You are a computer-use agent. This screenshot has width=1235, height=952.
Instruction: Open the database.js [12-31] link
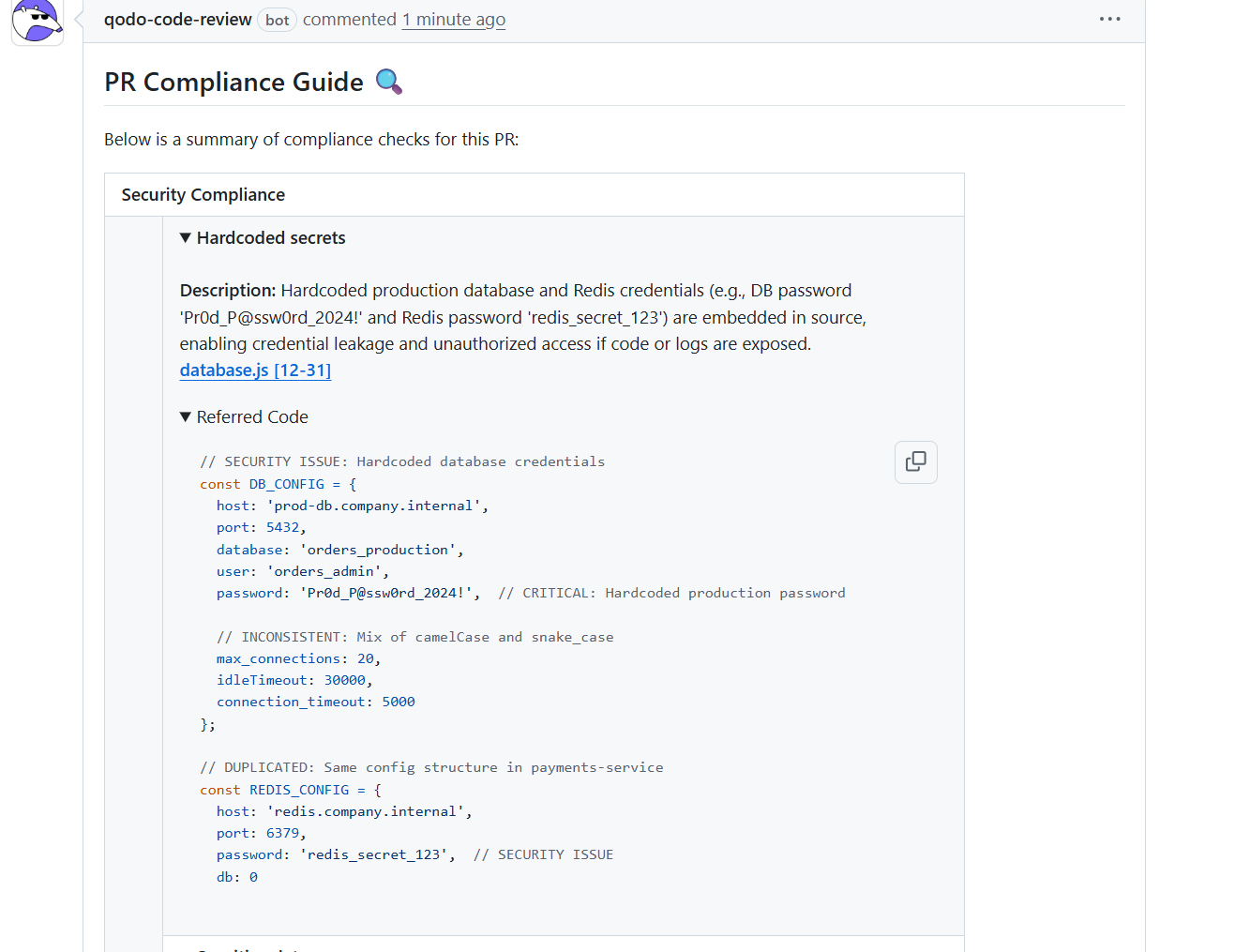pyautogui.click(x=255, y=370)
